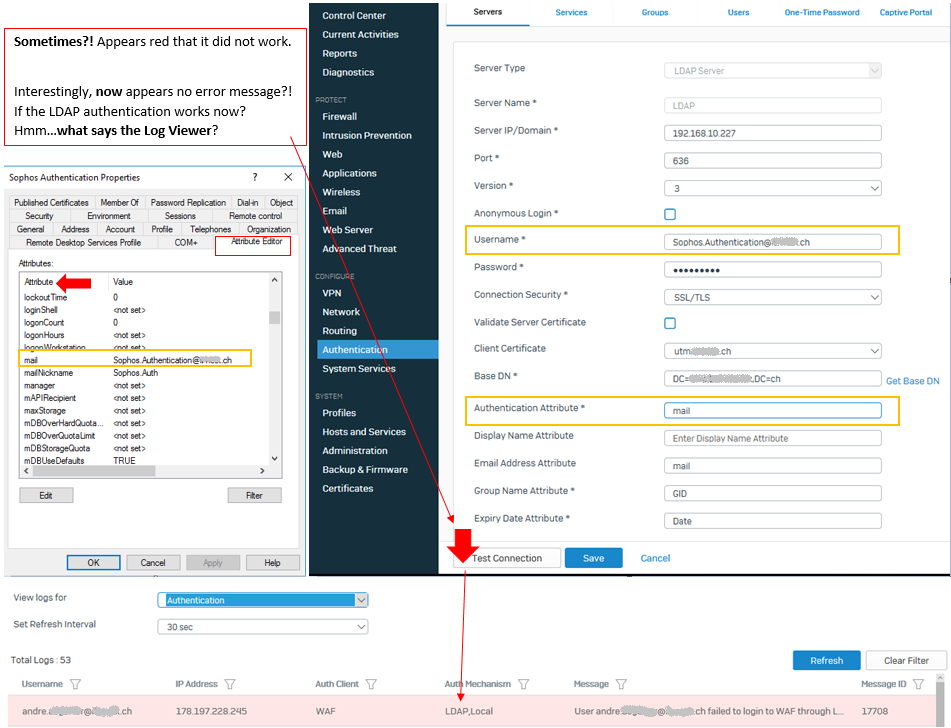Switch to the Captive Portal tab
The width and height of the screenshot is (951, 728).
906,12
